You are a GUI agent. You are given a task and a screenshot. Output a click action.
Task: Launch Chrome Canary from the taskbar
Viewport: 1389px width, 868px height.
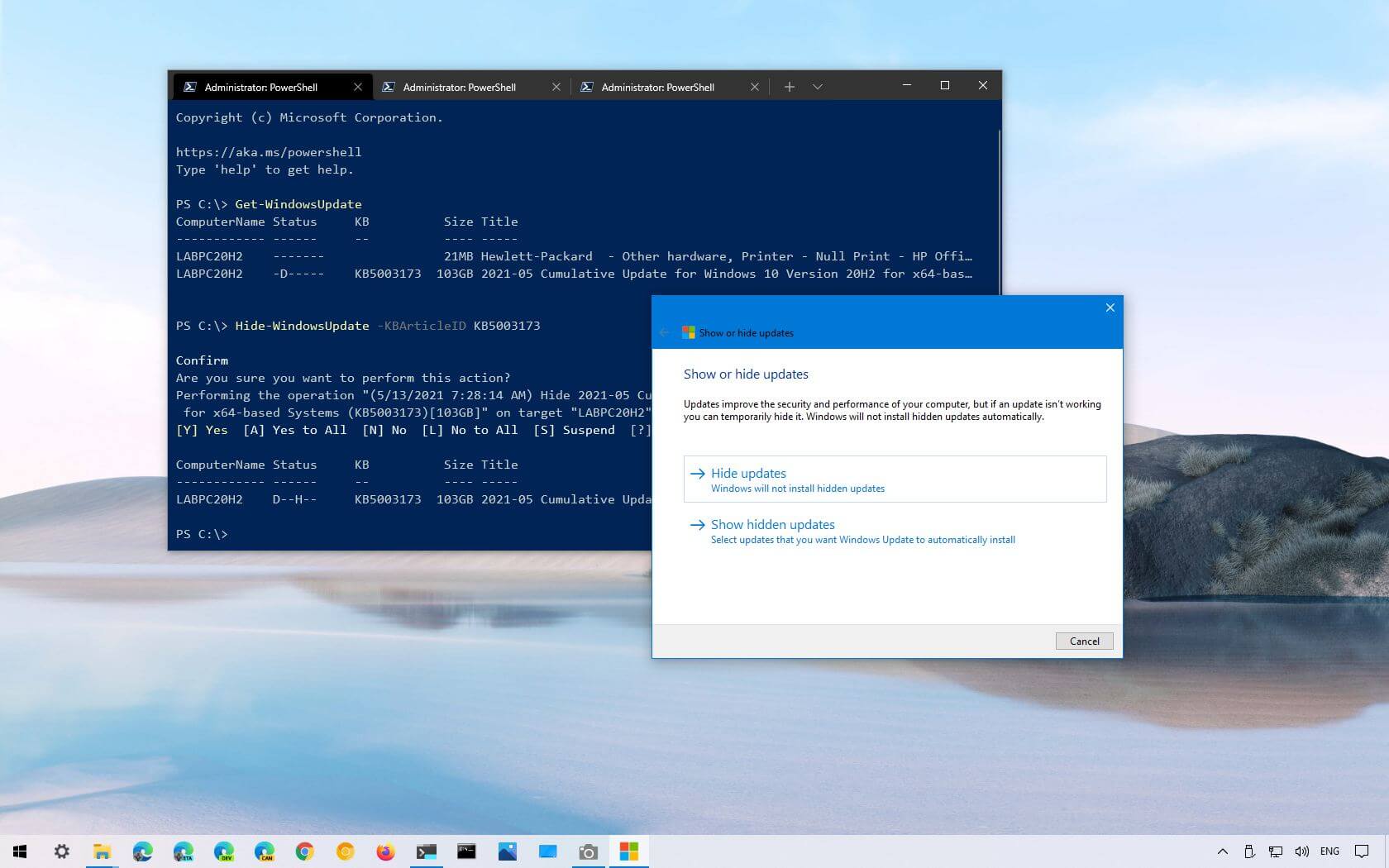345,851
